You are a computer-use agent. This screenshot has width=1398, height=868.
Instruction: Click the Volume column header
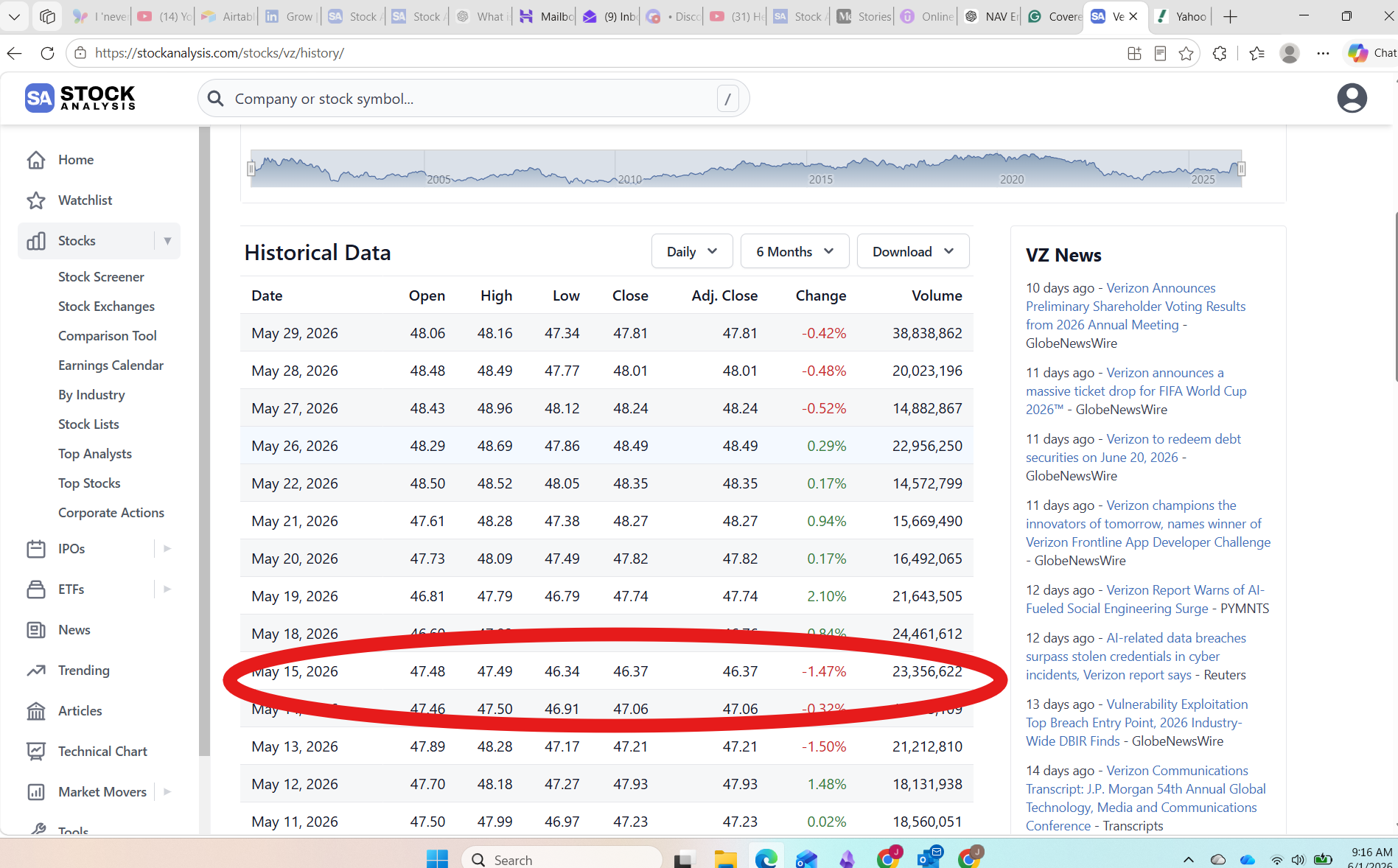coord(937,295)
